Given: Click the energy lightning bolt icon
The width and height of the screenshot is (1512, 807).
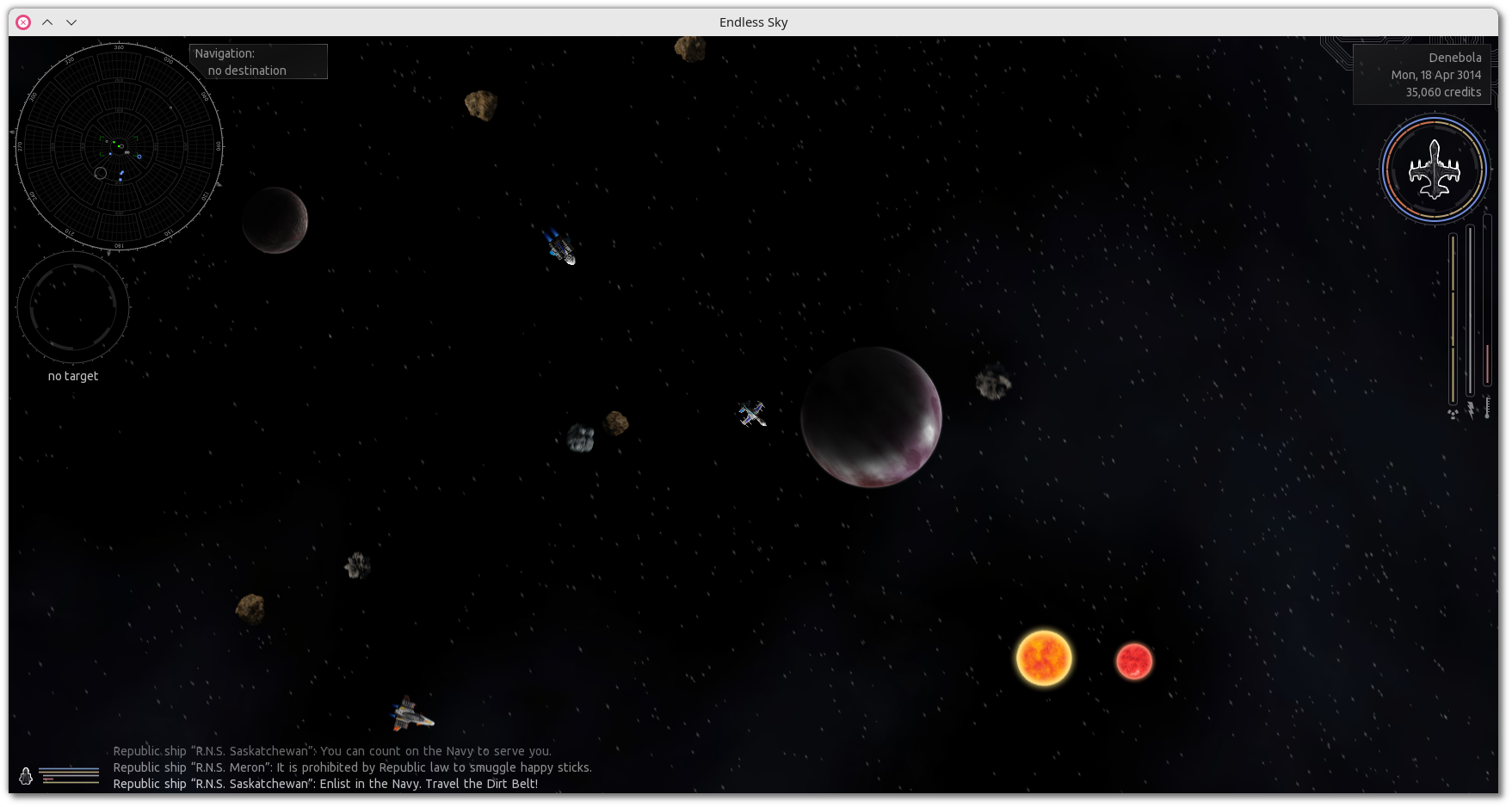Looking at the screenshot, I should [1471, 410].
